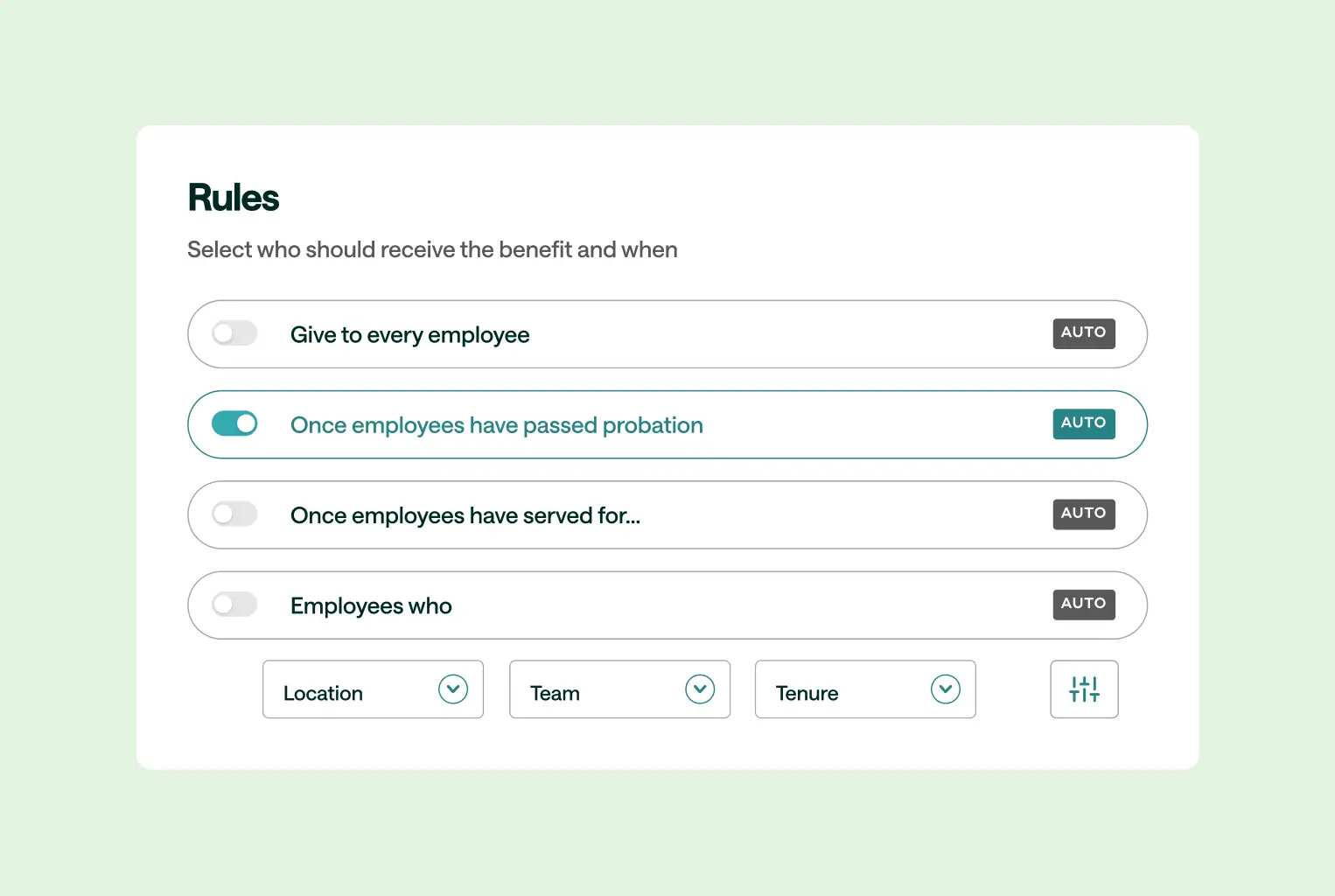Enable Give to every employee toggle
This screenshot has width=1335, height=896.
coord(234,333)
